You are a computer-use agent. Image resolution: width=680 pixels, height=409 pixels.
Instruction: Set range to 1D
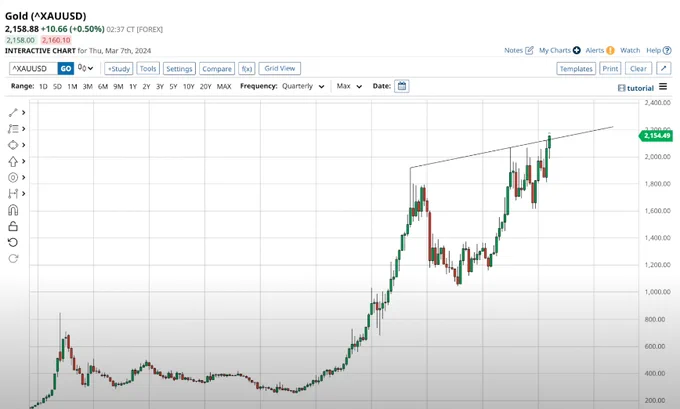pos(43,86)
